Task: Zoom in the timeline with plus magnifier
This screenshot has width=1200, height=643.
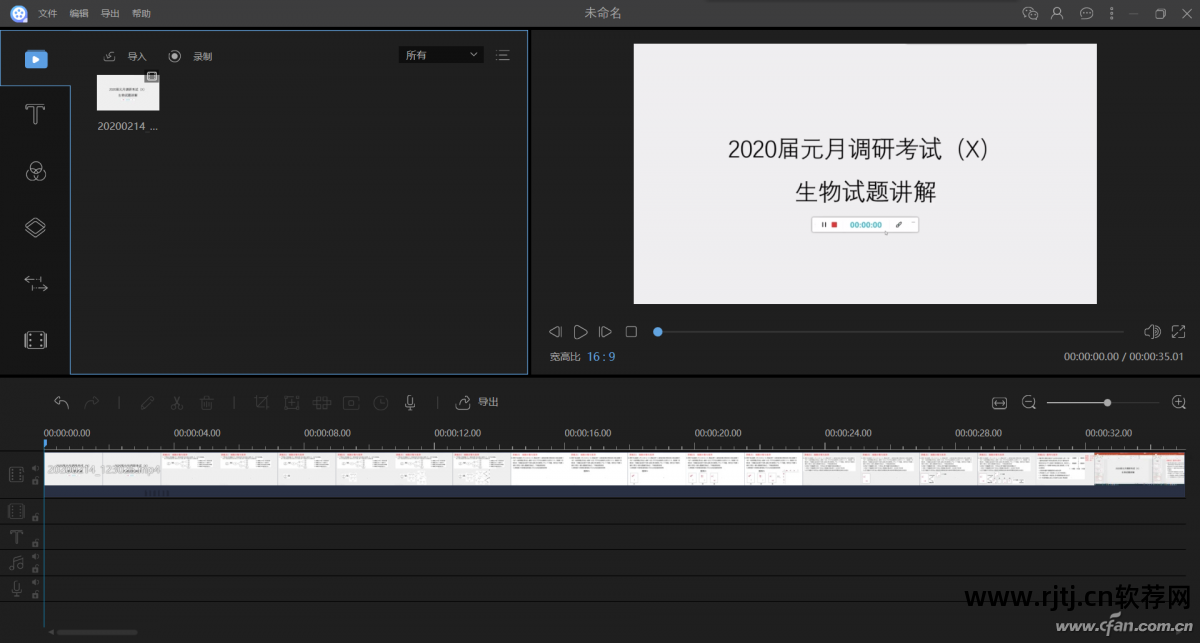Action: [x=1179, y=402]
